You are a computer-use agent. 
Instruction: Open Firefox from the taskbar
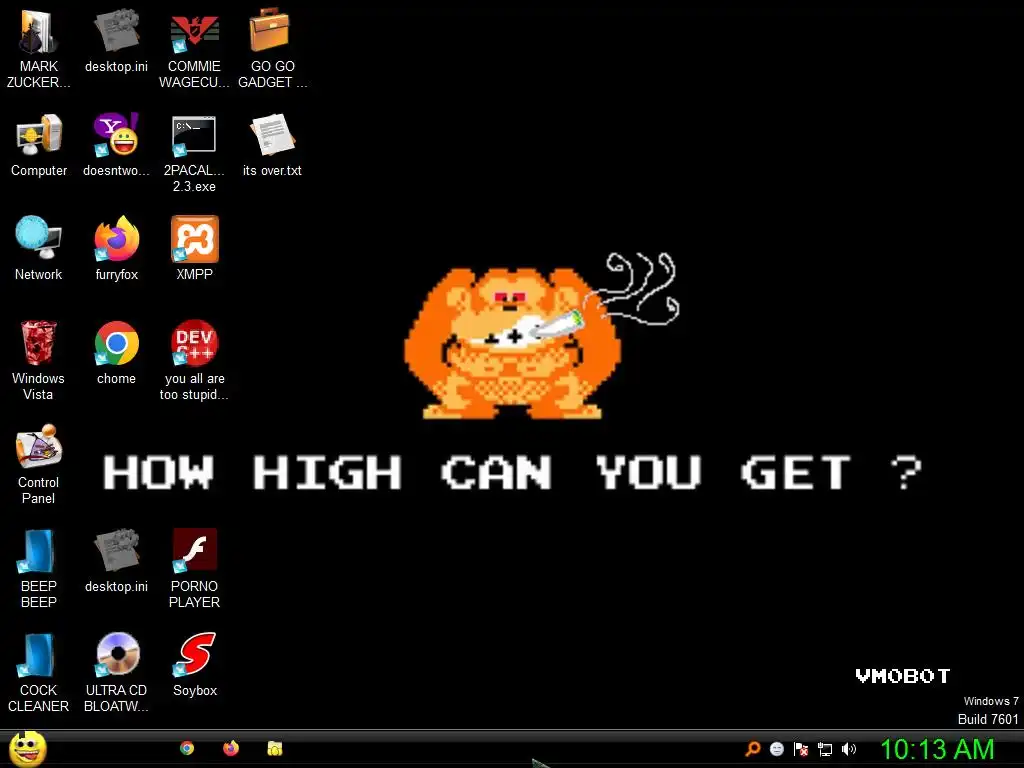click(x=231, y=748)
